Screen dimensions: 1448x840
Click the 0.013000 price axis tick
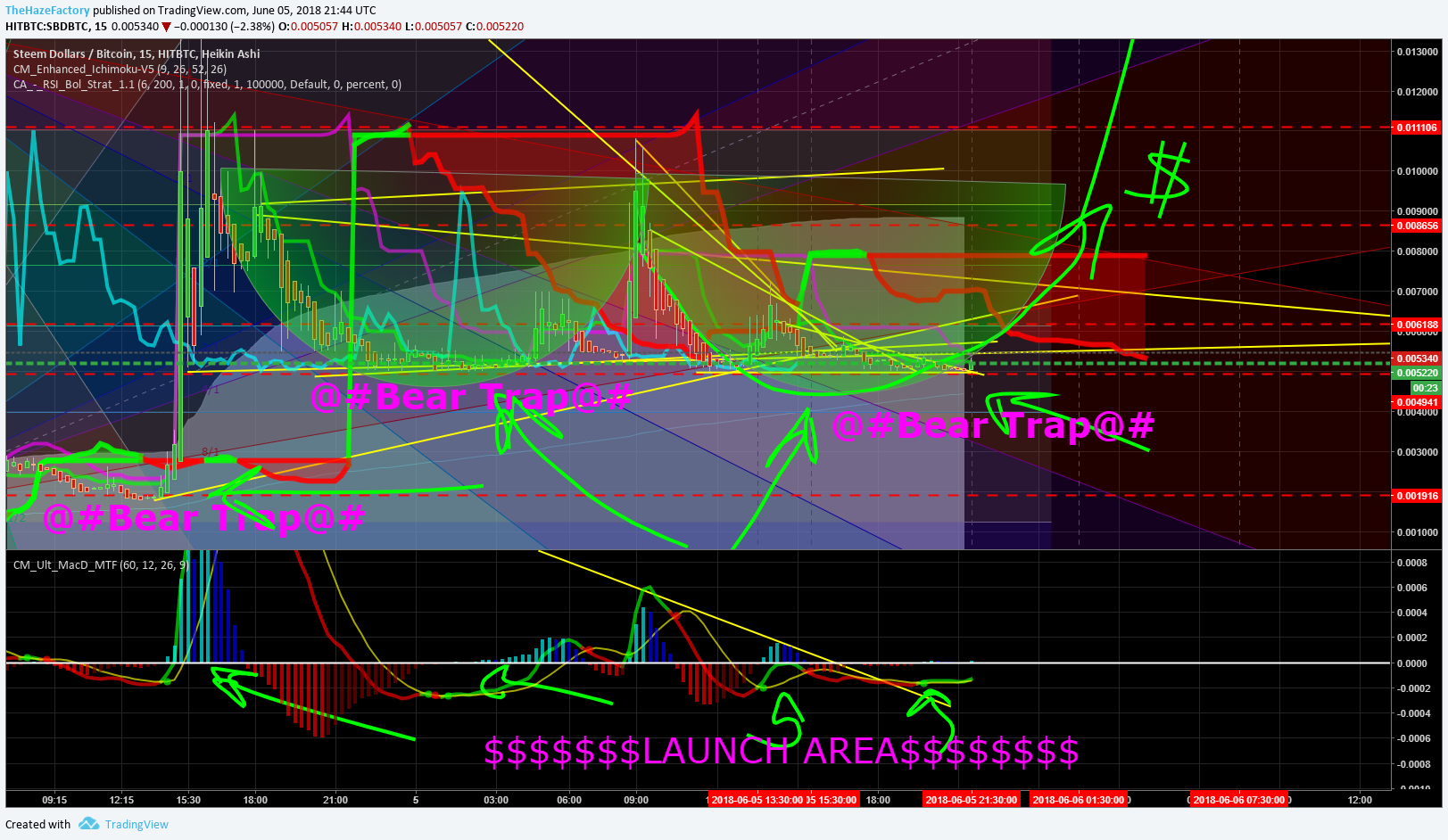[1417, 52]
